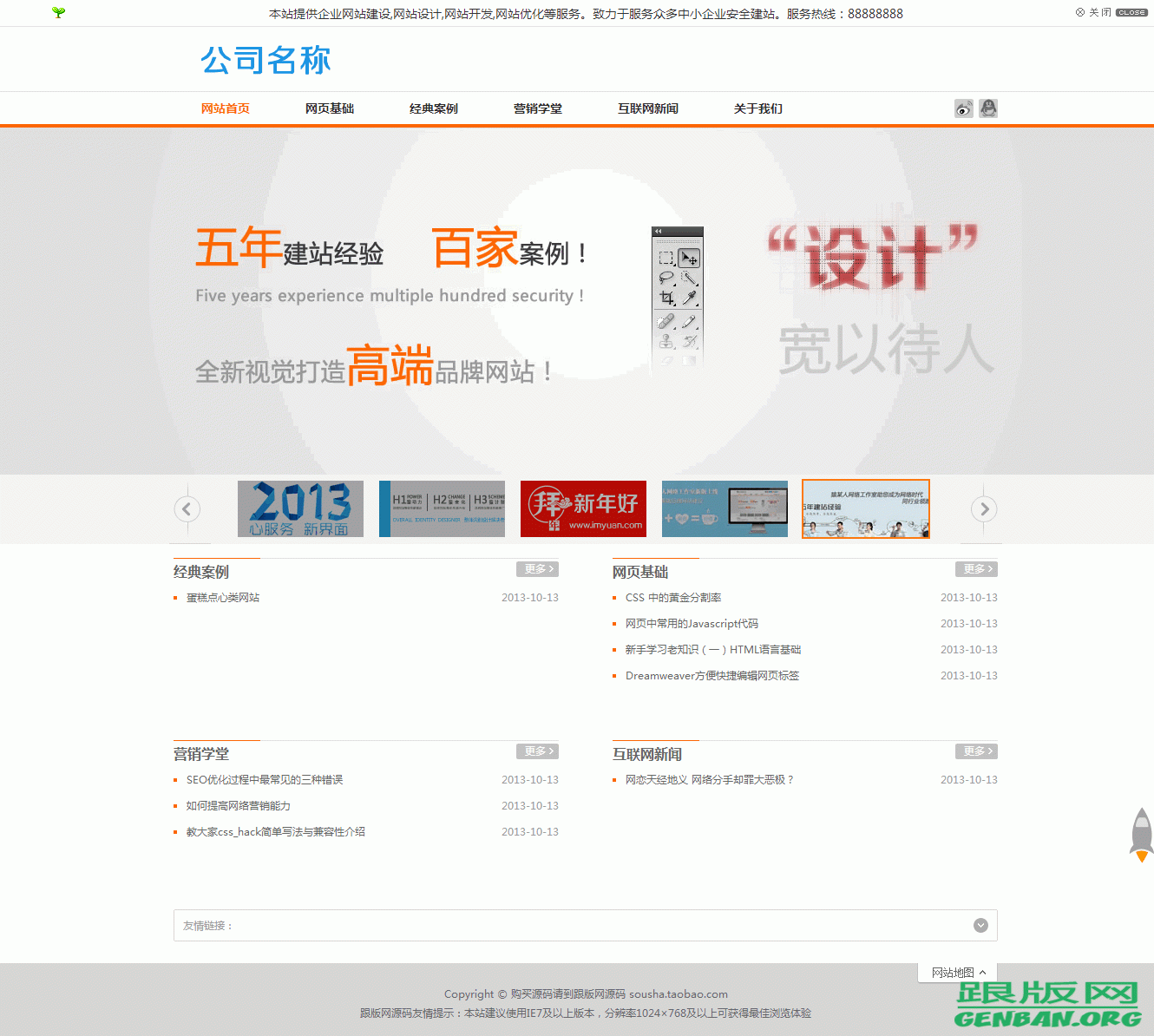
Task: Select the 2013 心服务 carousel thumbnail
Action: [x=300, y=509]
